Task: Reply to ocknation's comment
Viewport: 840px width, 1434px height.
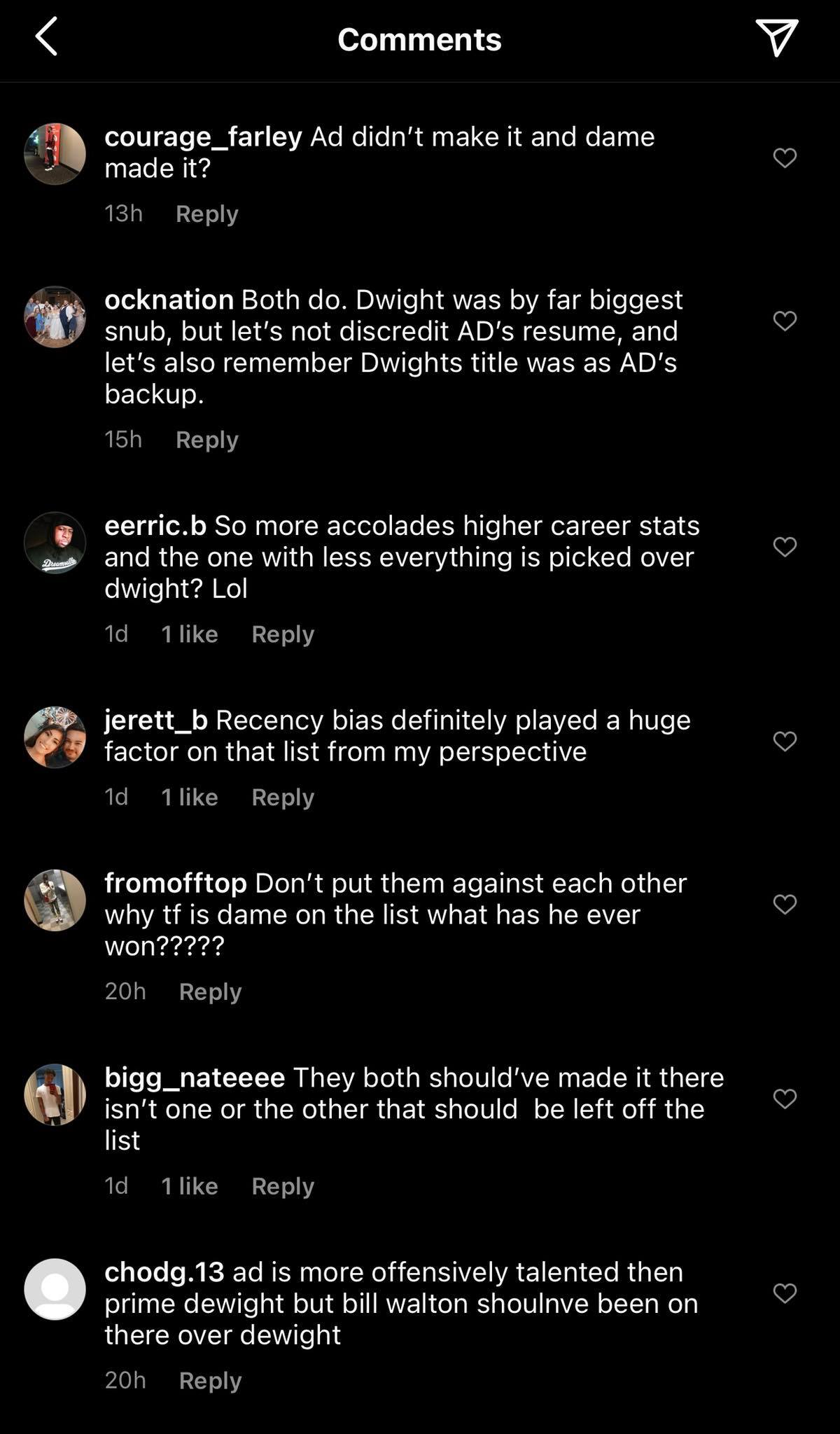Action: click(206, 440)
